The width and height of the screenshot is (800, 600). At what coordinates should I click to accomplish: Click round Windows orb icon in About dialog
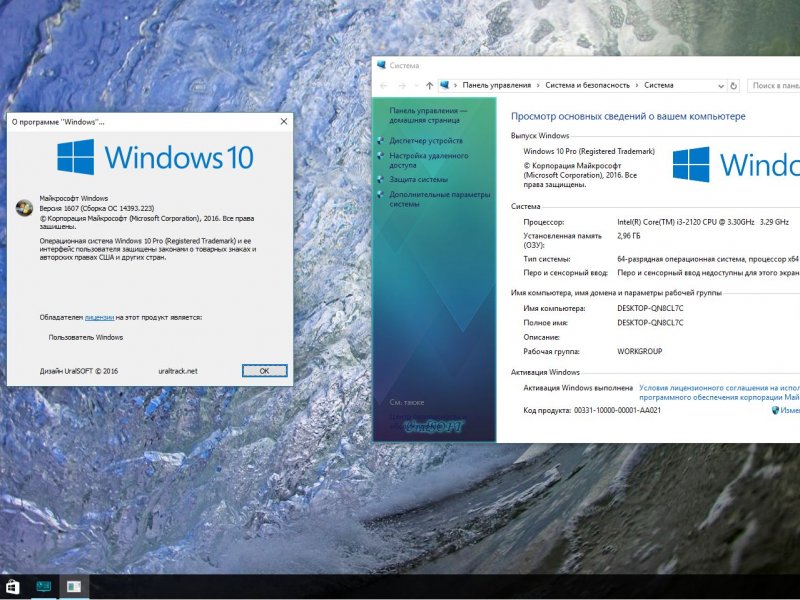click(24, 208)
